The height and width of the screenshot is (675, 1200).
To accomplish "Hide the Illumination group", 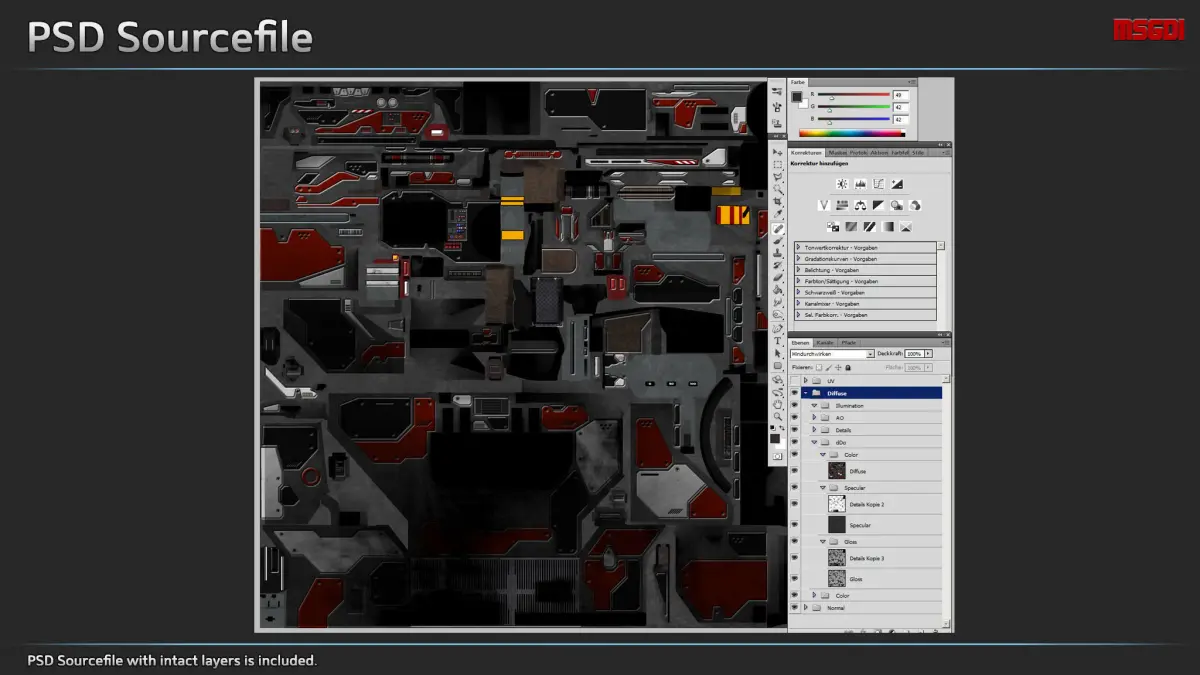I will (794, 406).
